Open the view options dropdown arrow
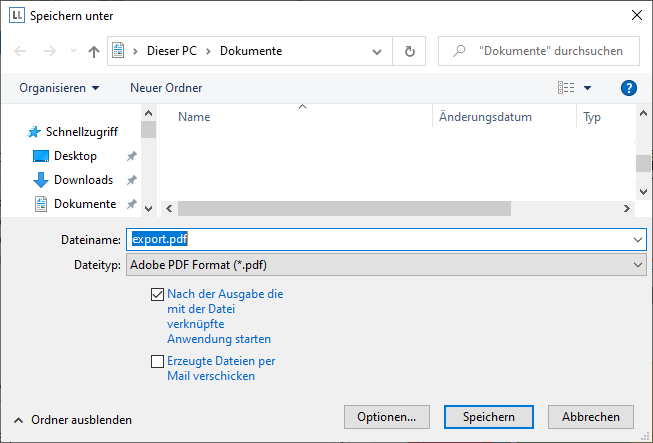The image size is (653, 443). (x=588, y=88)
